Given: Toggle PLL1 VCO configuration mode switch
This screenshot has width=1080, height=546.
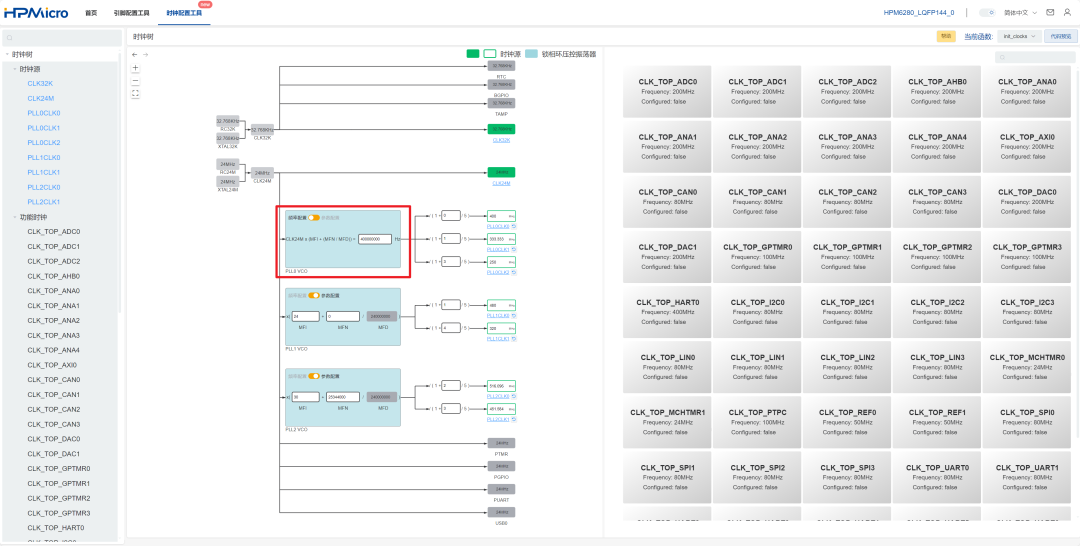Looking at the screenshot, I should point(313,295).
